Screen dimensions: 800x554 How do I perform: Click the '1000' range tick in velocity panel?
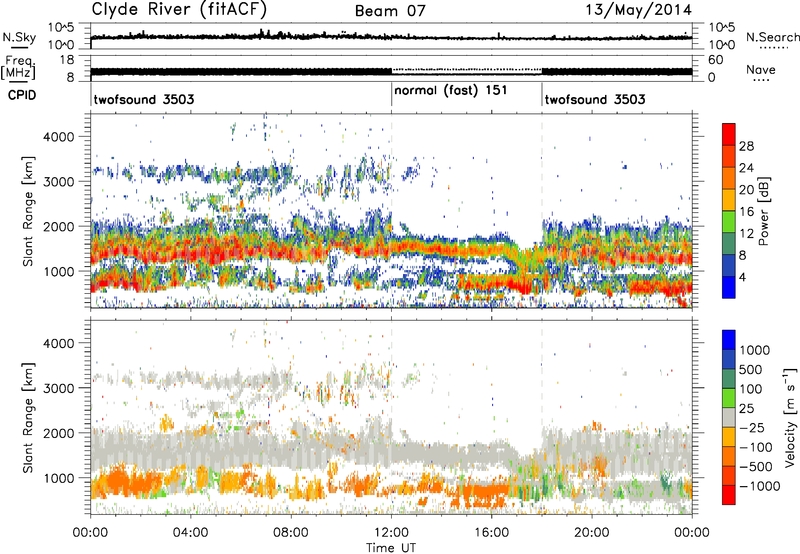coord(58,478)
